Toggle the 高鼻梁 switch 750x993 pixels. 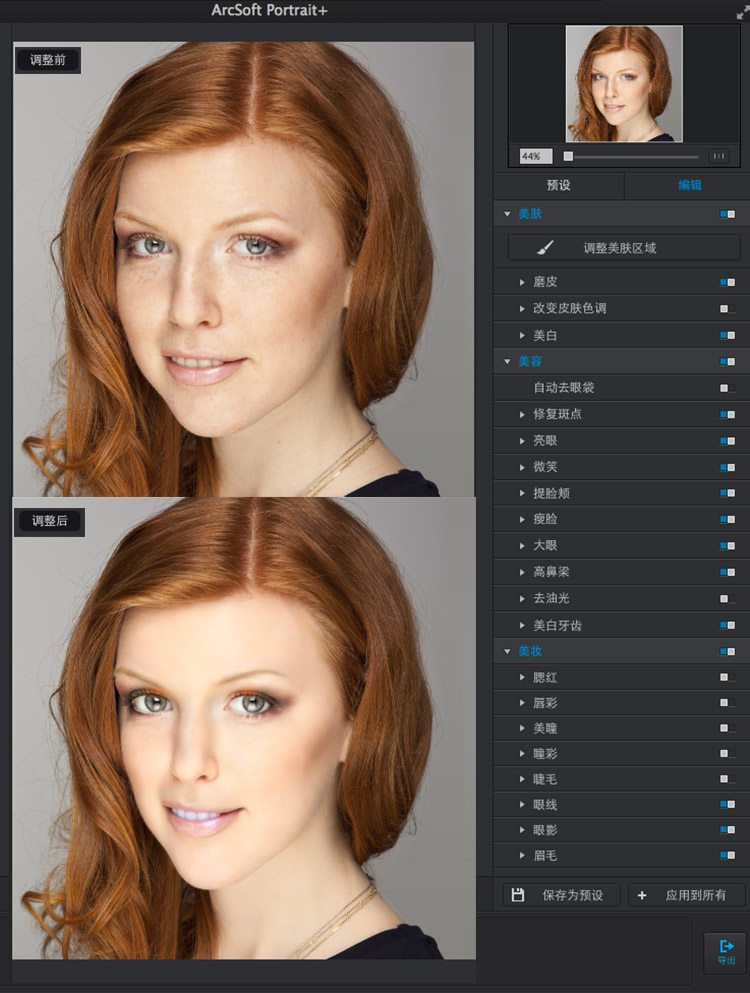[727, 572]
